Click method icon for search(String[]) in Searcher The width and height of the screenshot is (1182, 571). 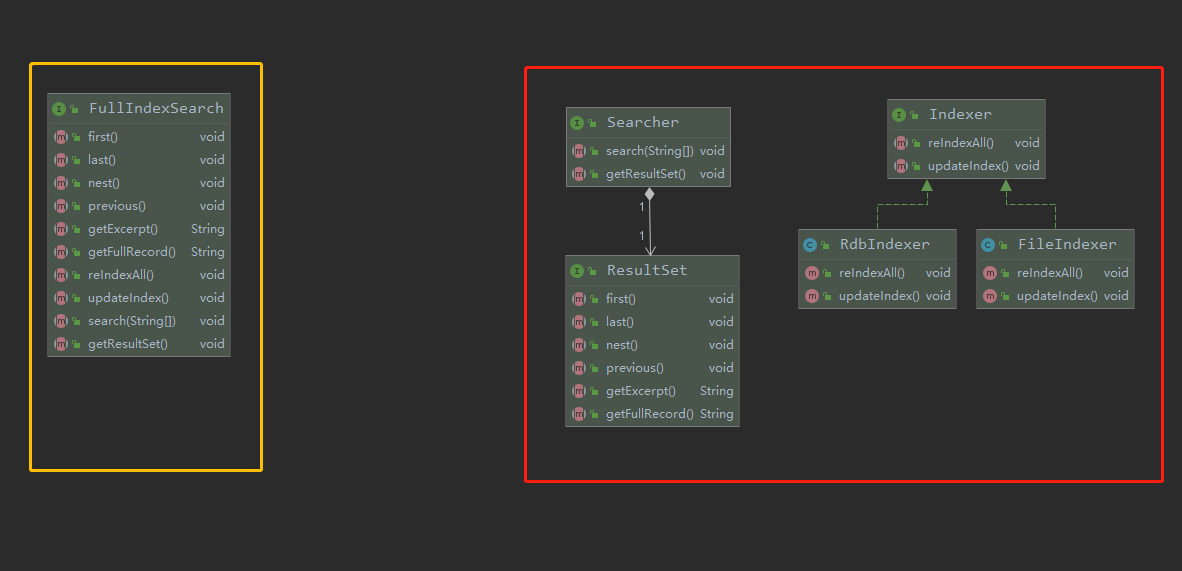coord(579,151)
